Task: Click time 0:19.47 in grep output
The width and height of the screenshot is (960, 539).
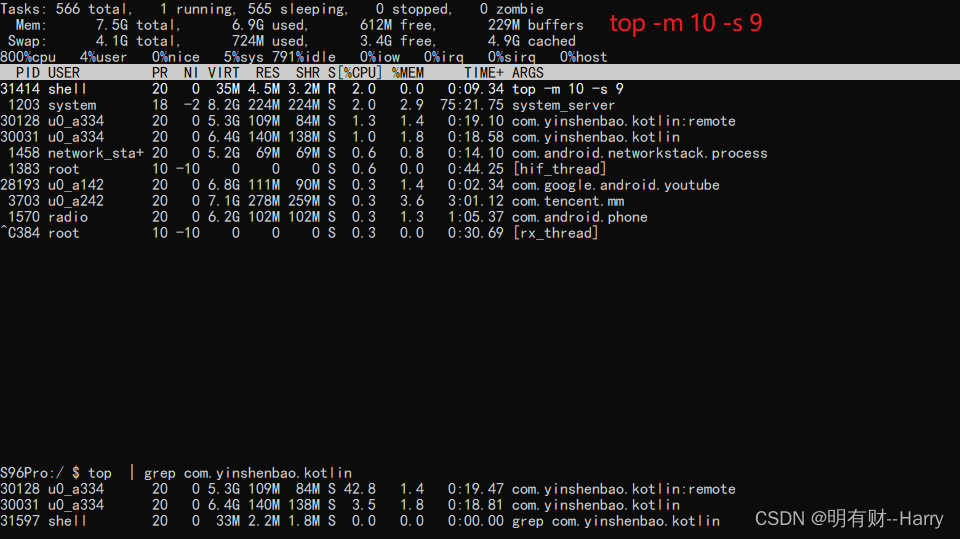Action: tap(476, 489)
